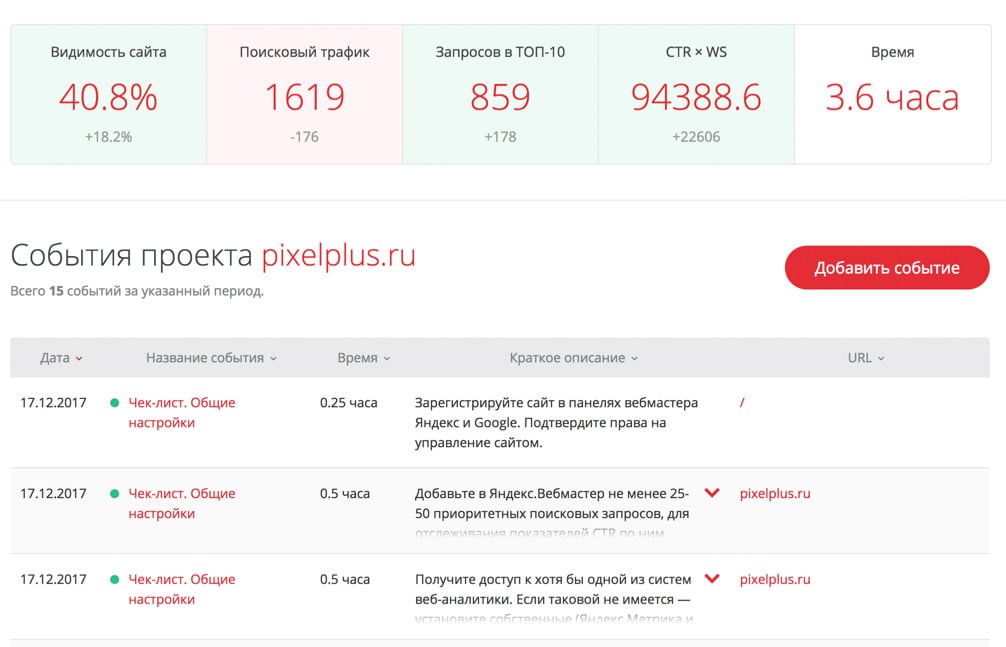Sort the table by the Время column header

pos(364,358)
